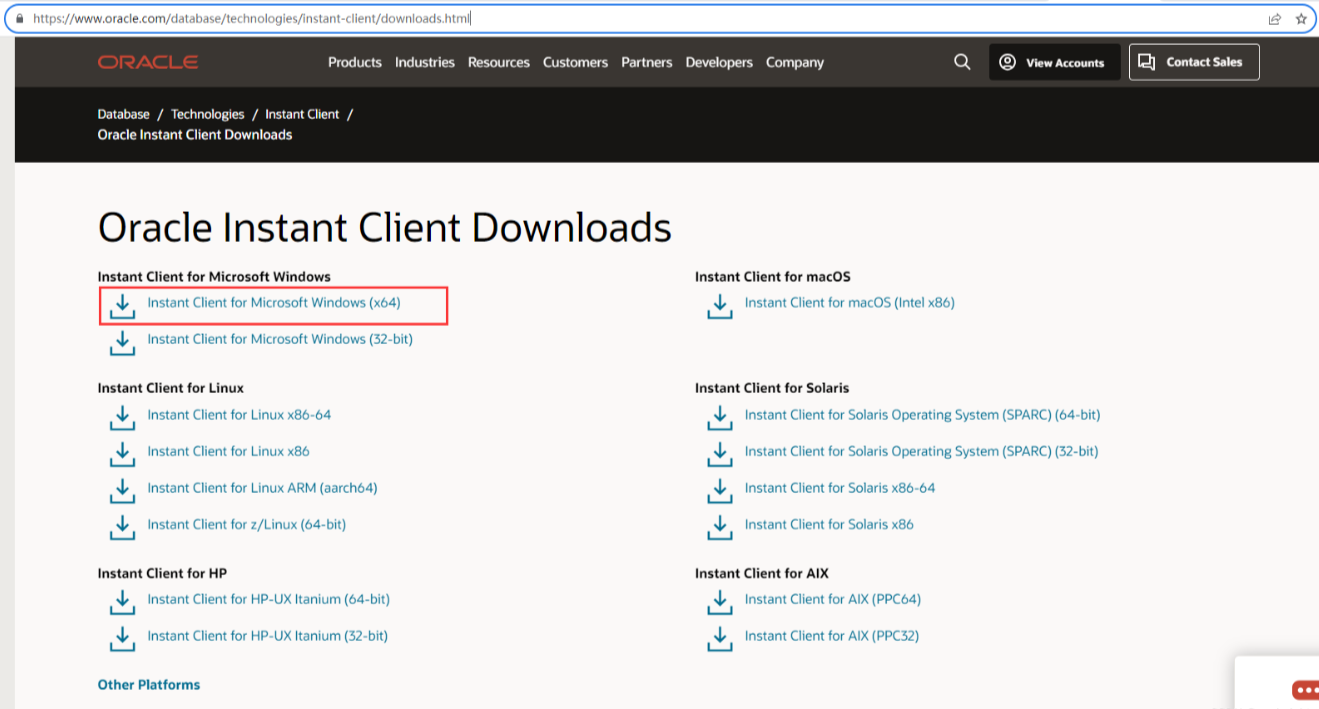Click the Instant Client for Microsoft Windows heading
Image resolution: width=1319 pixels, height=709 pixels.
(214, 276)
